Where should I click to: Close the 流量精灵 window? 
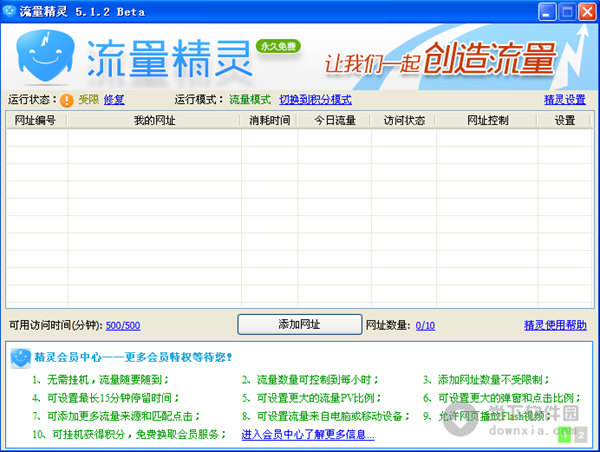click(x=587, y=12)
